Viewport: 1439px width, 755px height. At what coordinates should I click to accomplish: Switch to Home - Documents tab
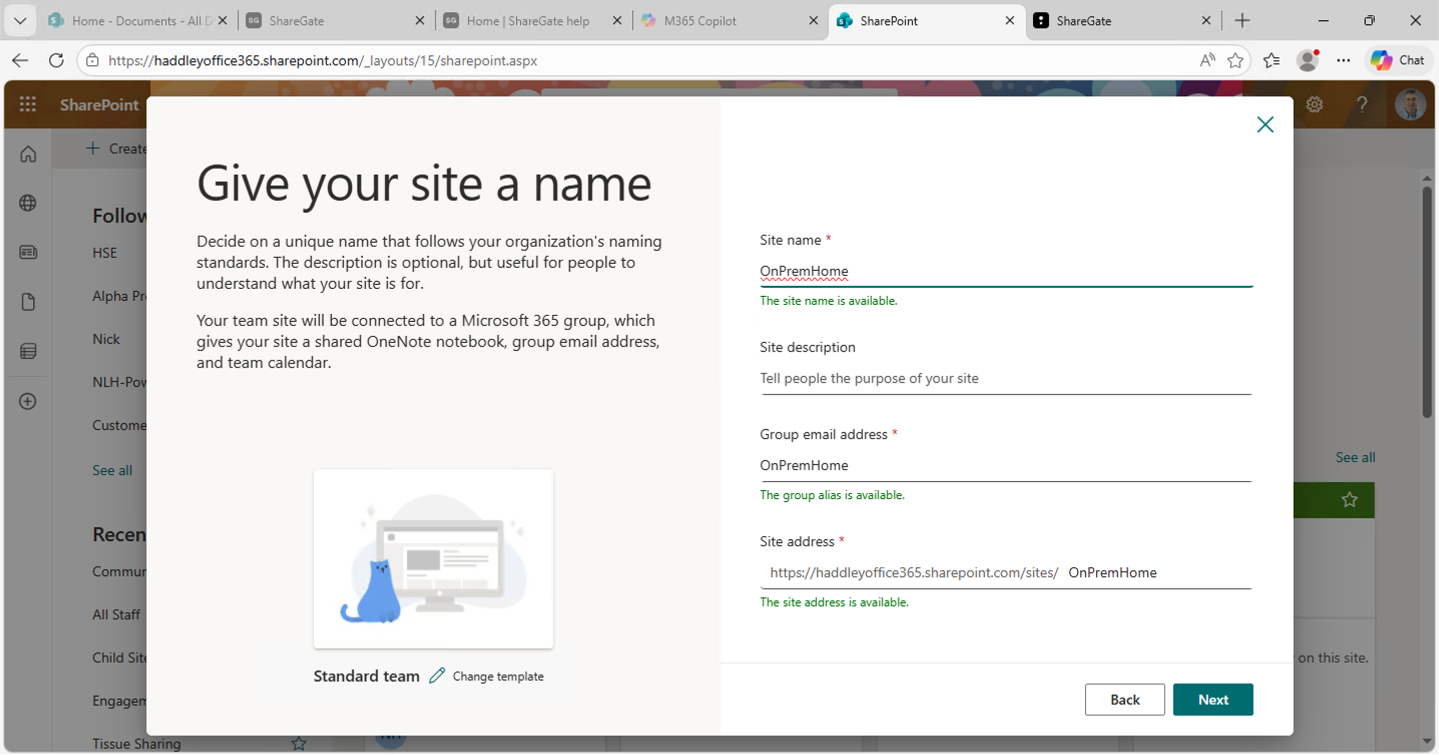[138, 20]
